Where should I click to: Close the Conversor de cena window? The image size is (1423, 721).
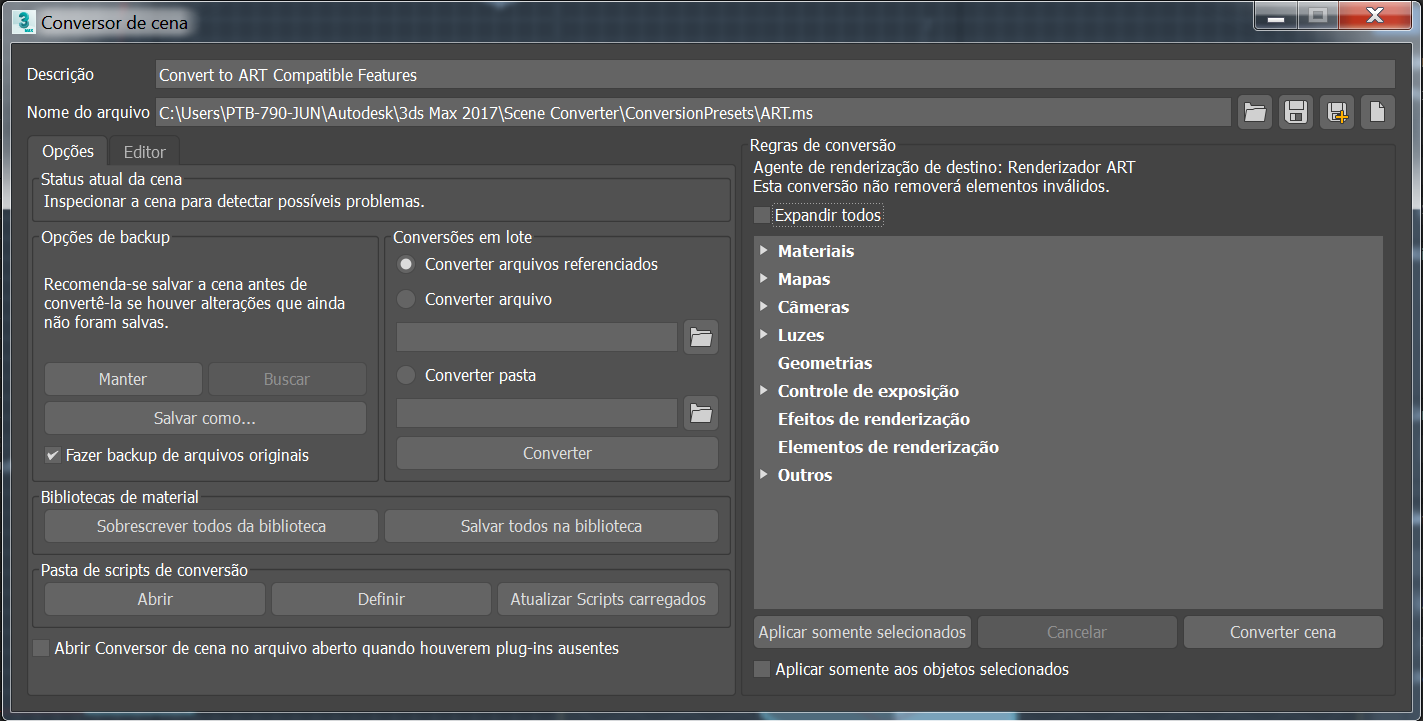pyautogui.click(x=1376, y=17)
